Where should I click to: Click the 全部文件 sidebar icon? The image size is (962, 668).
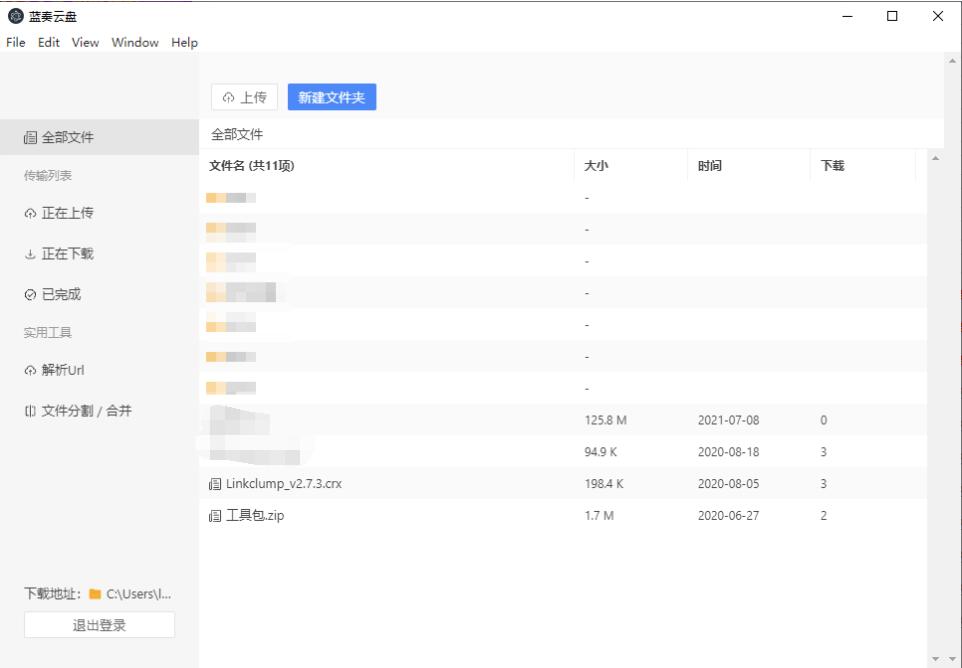(30, 138)
